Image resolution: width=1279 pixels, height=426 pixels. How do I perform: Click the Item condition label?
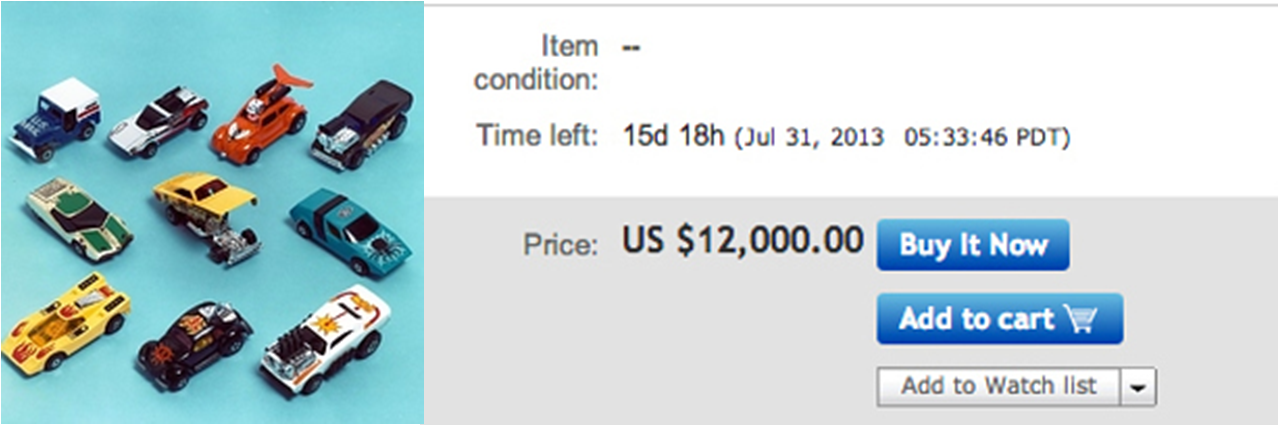pyautogui.click(x=536, y=62)
